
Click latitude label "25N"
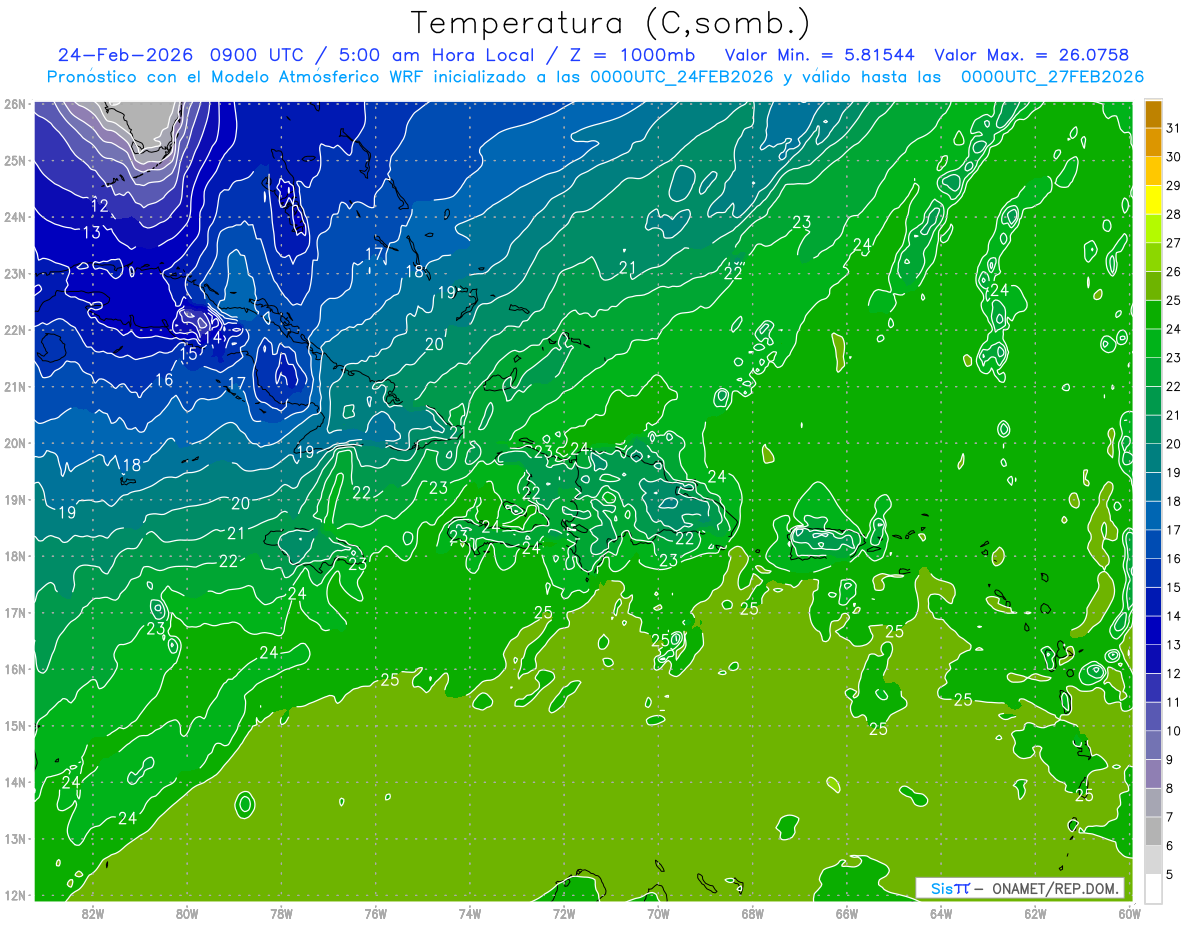click(x=14, y=160)
